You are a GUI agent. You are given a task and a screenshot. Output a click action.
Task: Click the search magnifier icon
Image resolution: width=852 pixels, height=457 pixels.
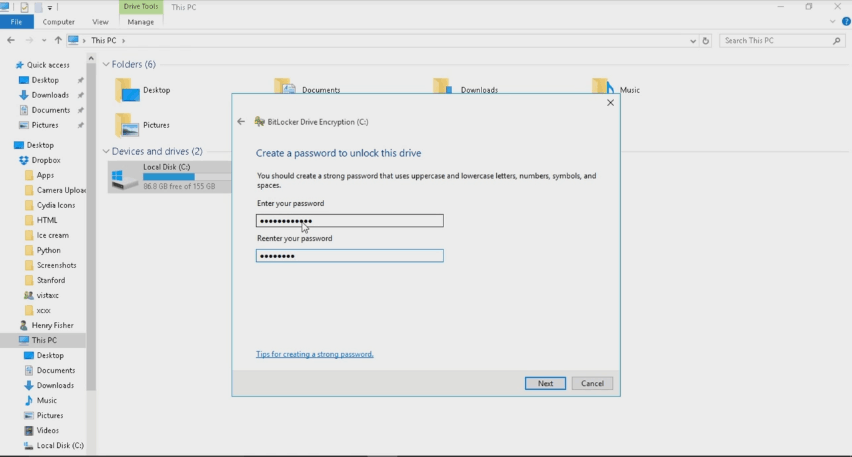837,41
